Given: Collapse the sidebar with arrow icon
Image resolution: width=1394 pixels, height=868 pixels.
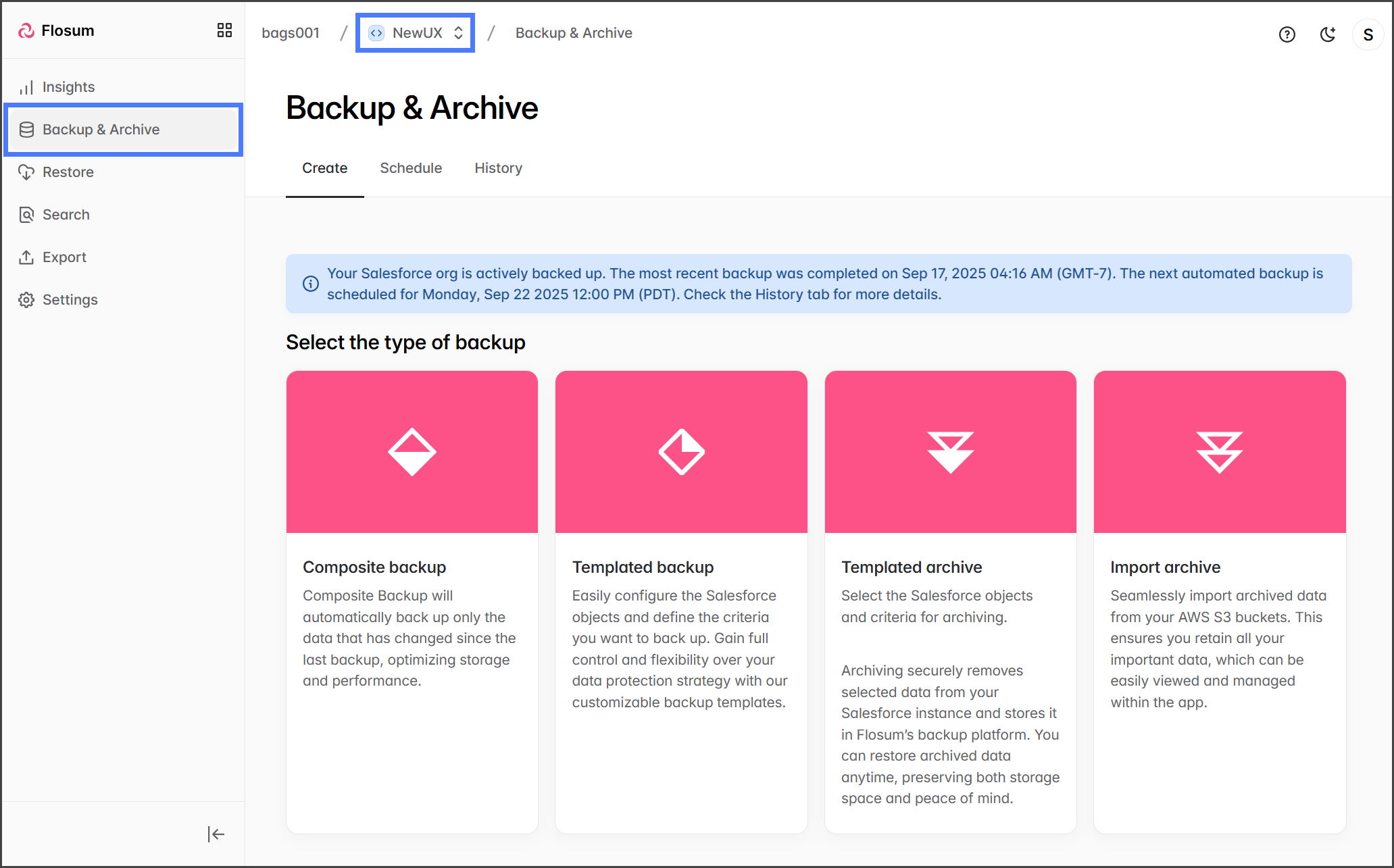Looking at the screenshot, I should point(216,834).
